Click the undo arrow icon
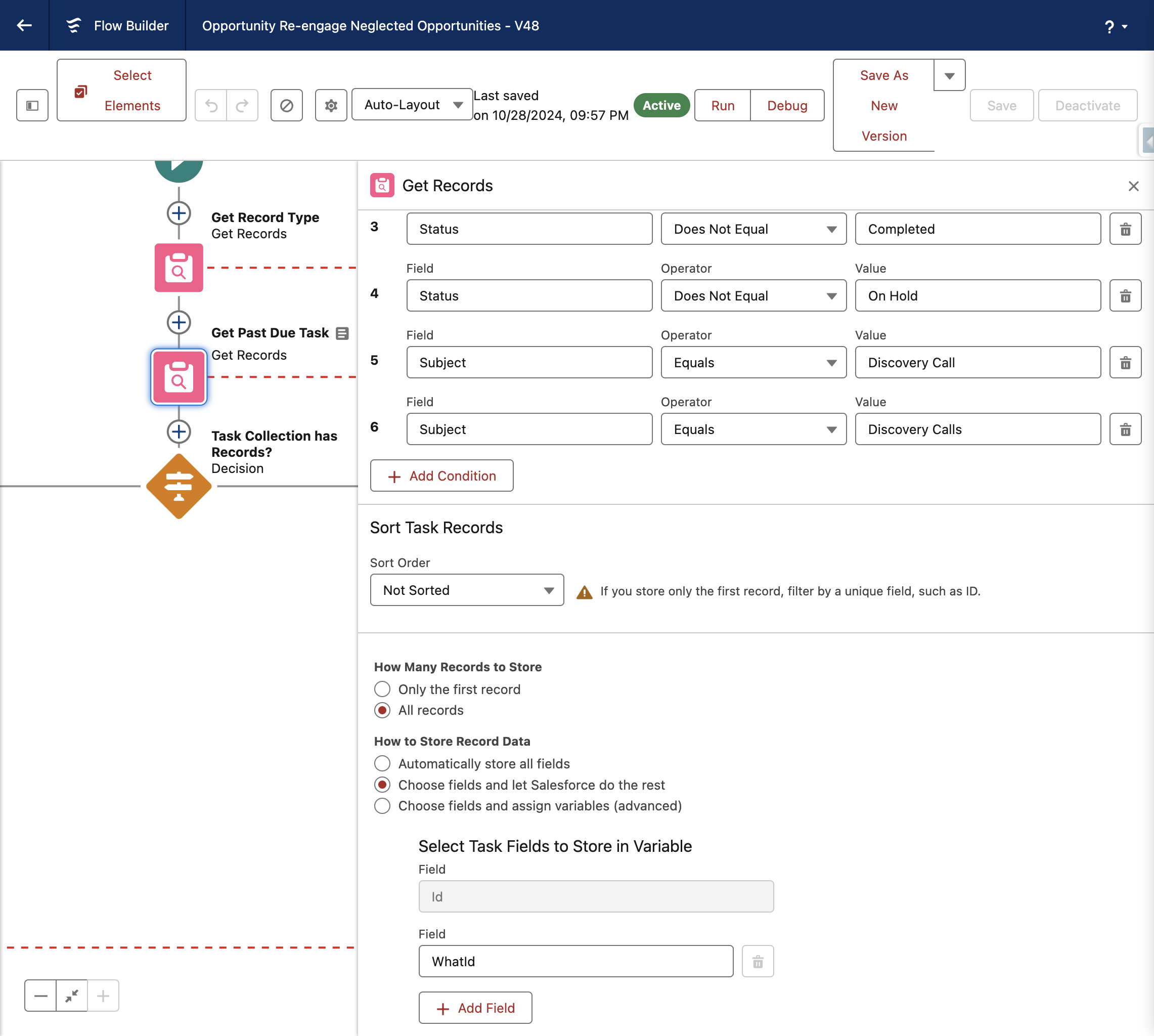 (x=211, y=105)
